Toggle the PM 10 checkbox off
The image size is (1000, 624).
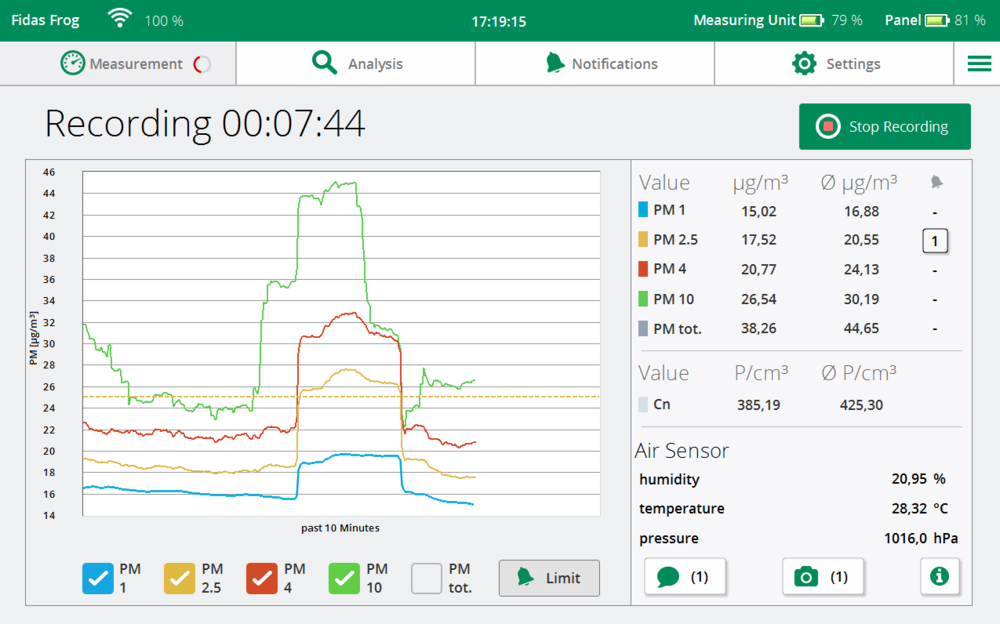tap(344, 578)
